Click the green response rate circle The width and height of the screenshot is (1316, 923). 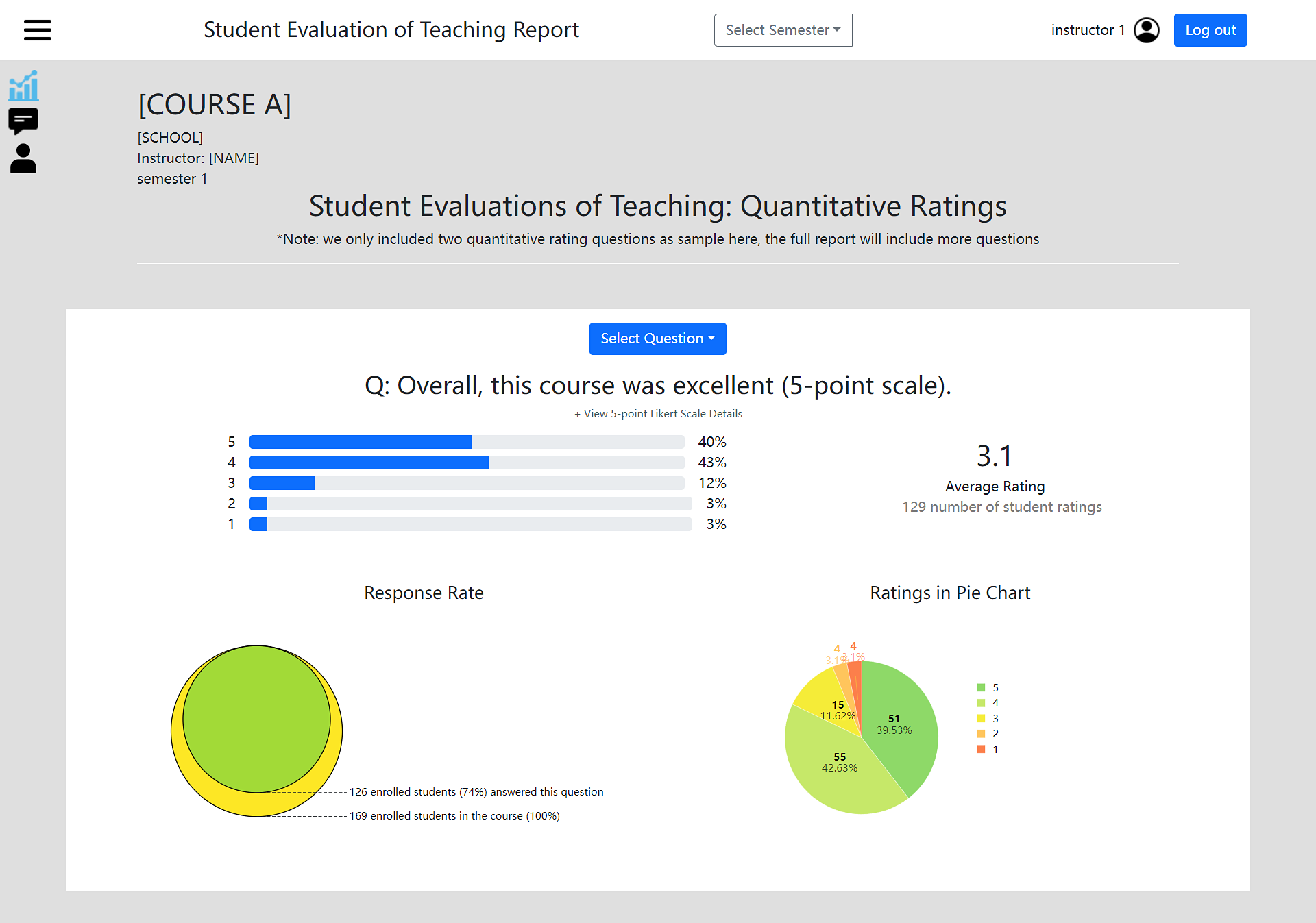[256, 719]
